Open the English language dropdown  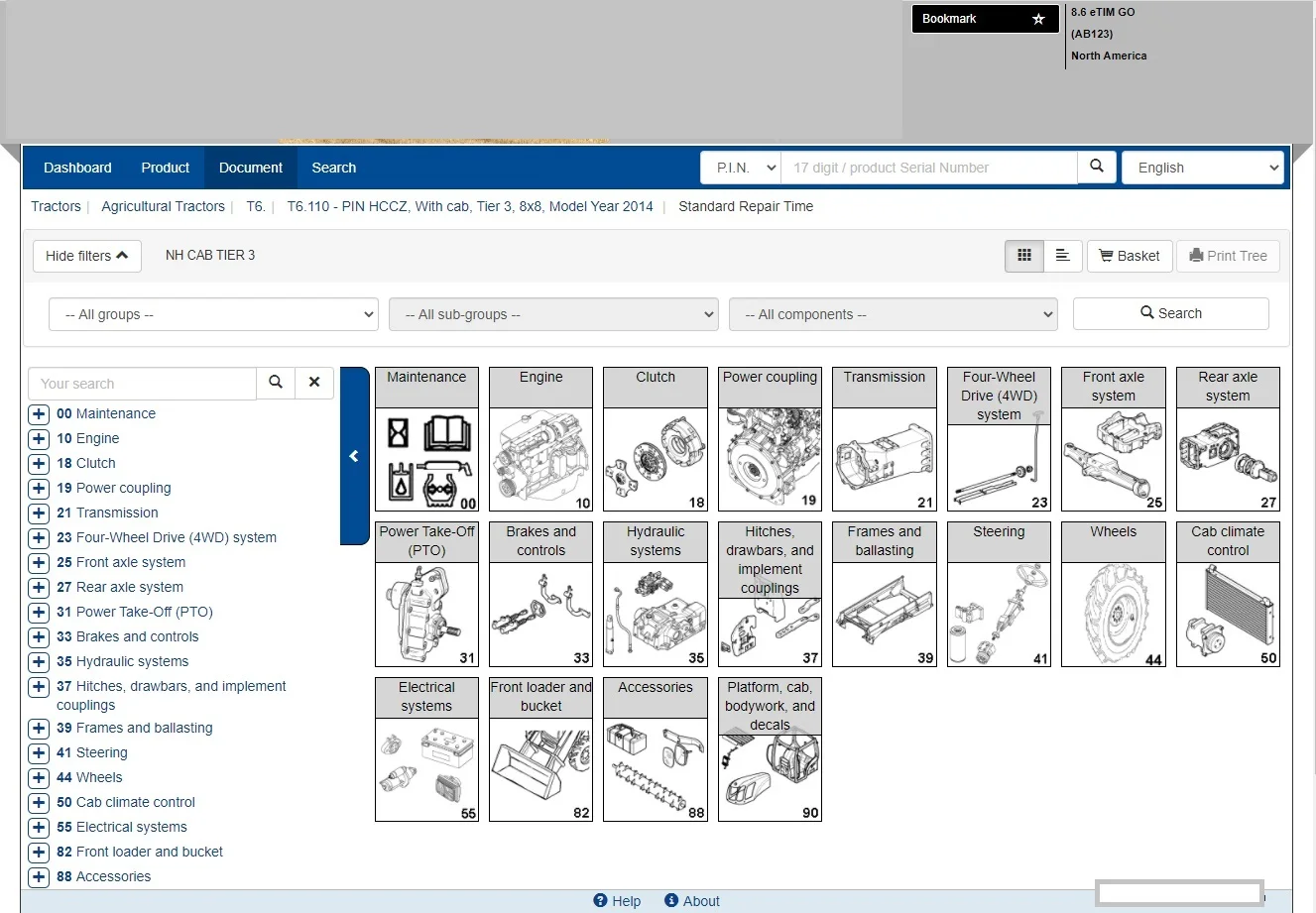pyautogui.click(x=1203, y=168)
